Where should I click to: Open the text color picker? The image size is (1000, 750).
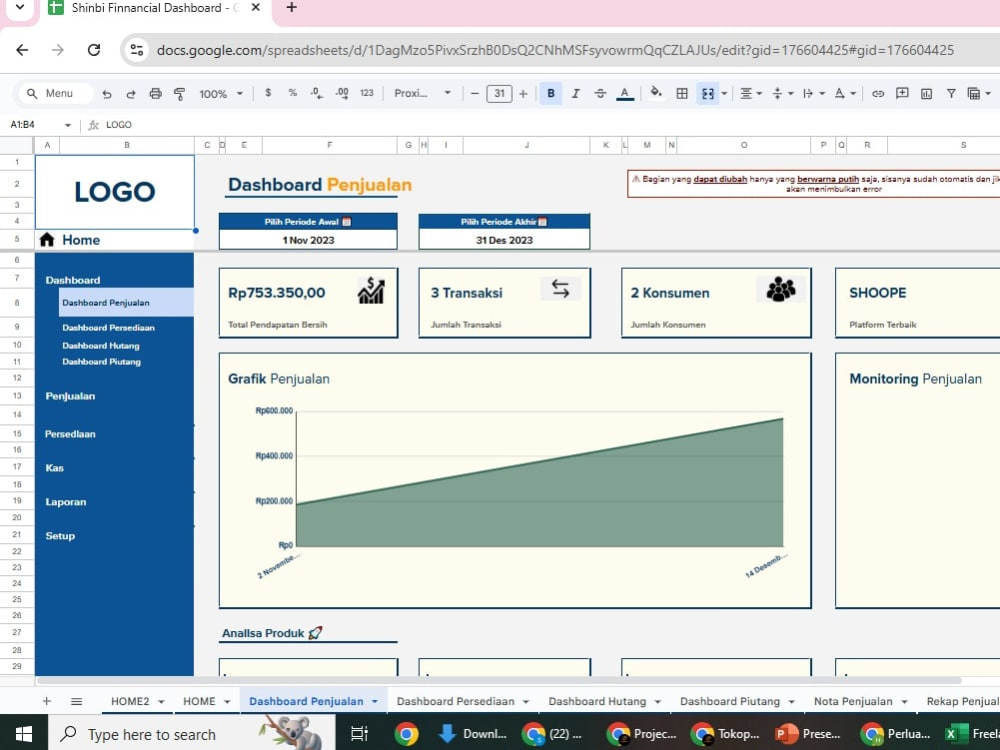[625, 94]
